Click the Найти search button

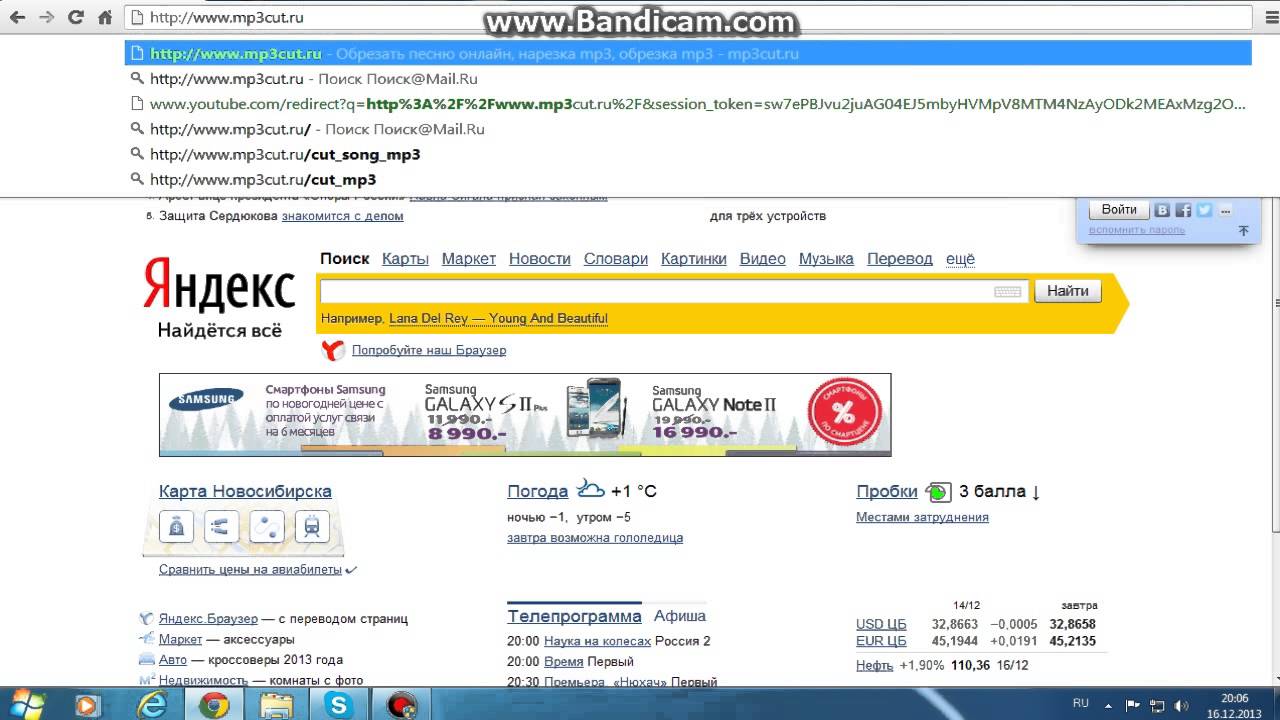coord(1068,291)
